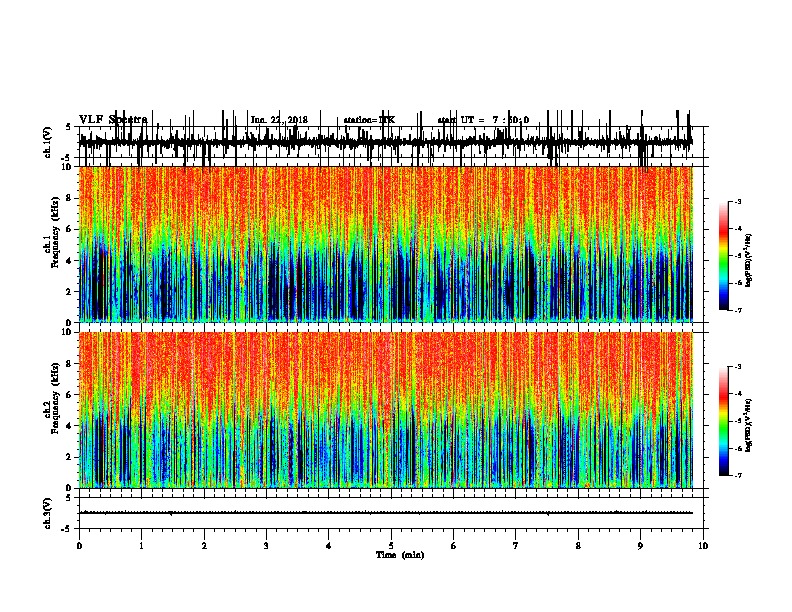Click time axis tick label "2"
Screen dimensions: 792x612
point(204,546)
